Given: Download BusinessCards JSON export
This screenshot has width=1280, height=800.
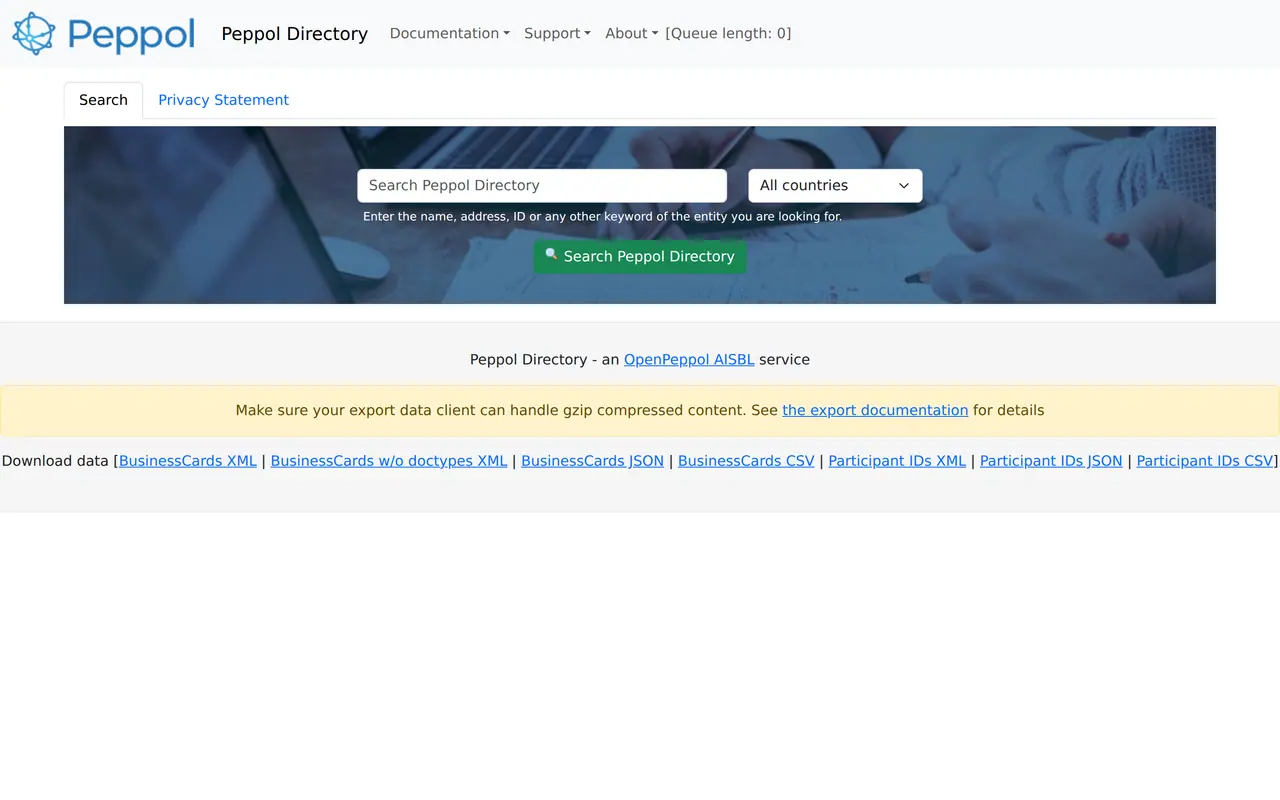Looking at the screenshot, I should [592, 461].
